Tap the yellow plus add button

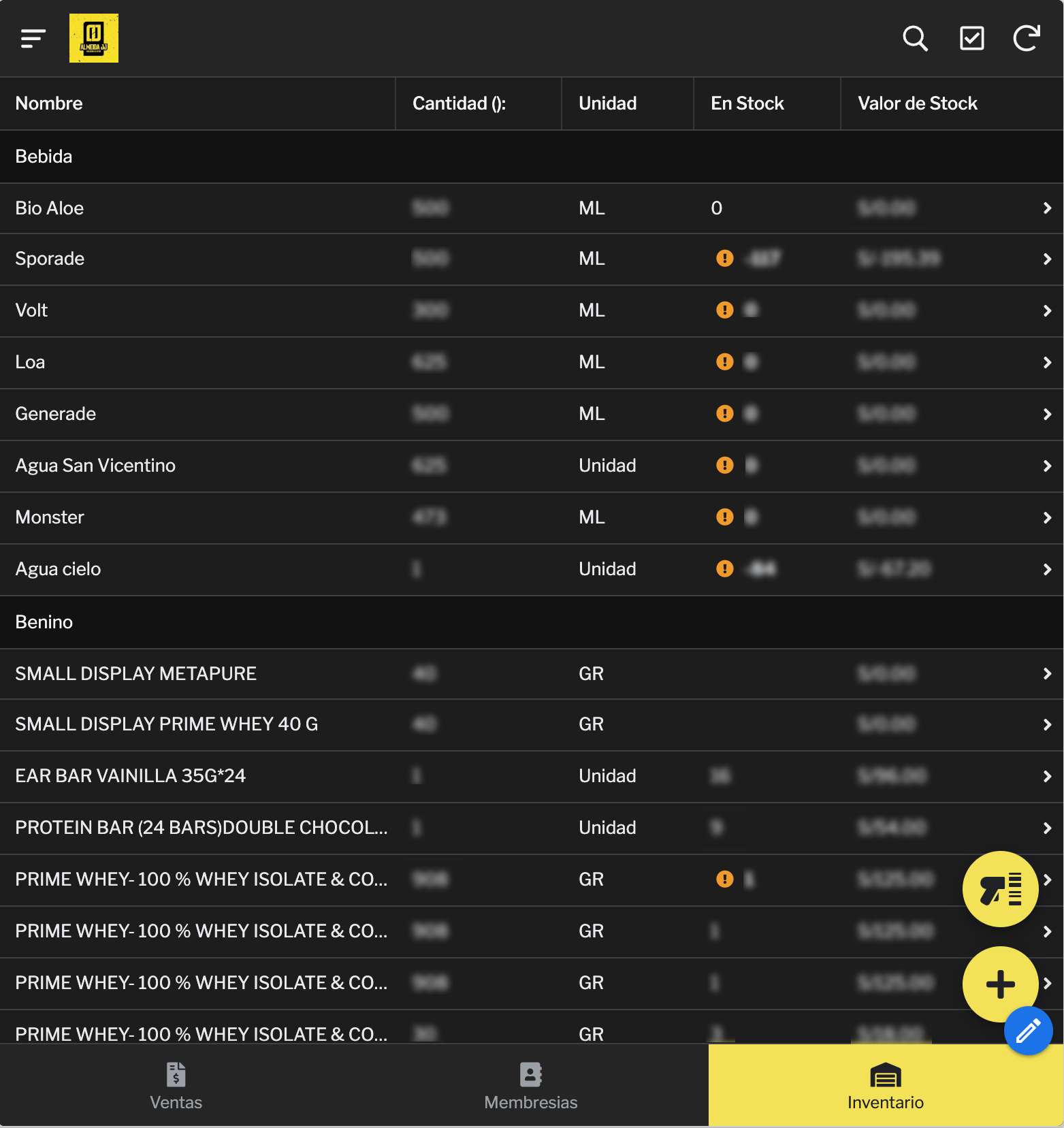coord(1000,984)
